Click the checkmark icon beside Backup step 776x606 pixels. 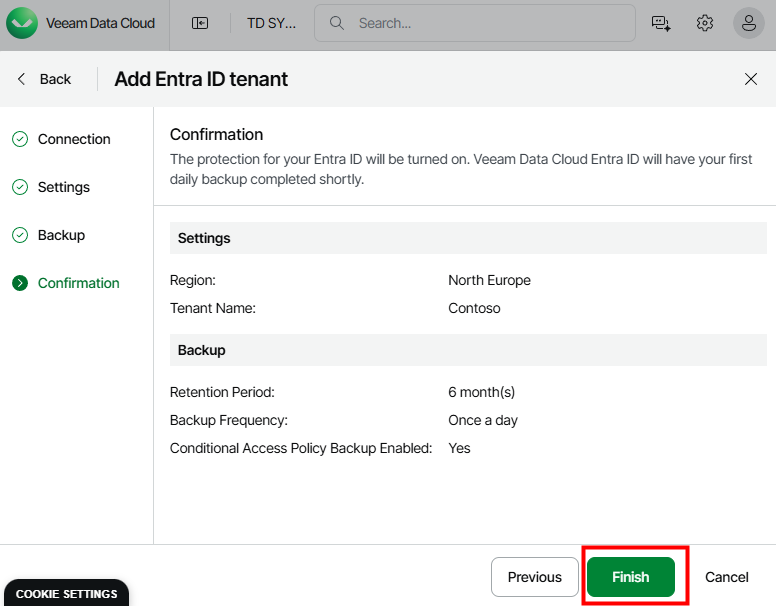pos(20,235)
